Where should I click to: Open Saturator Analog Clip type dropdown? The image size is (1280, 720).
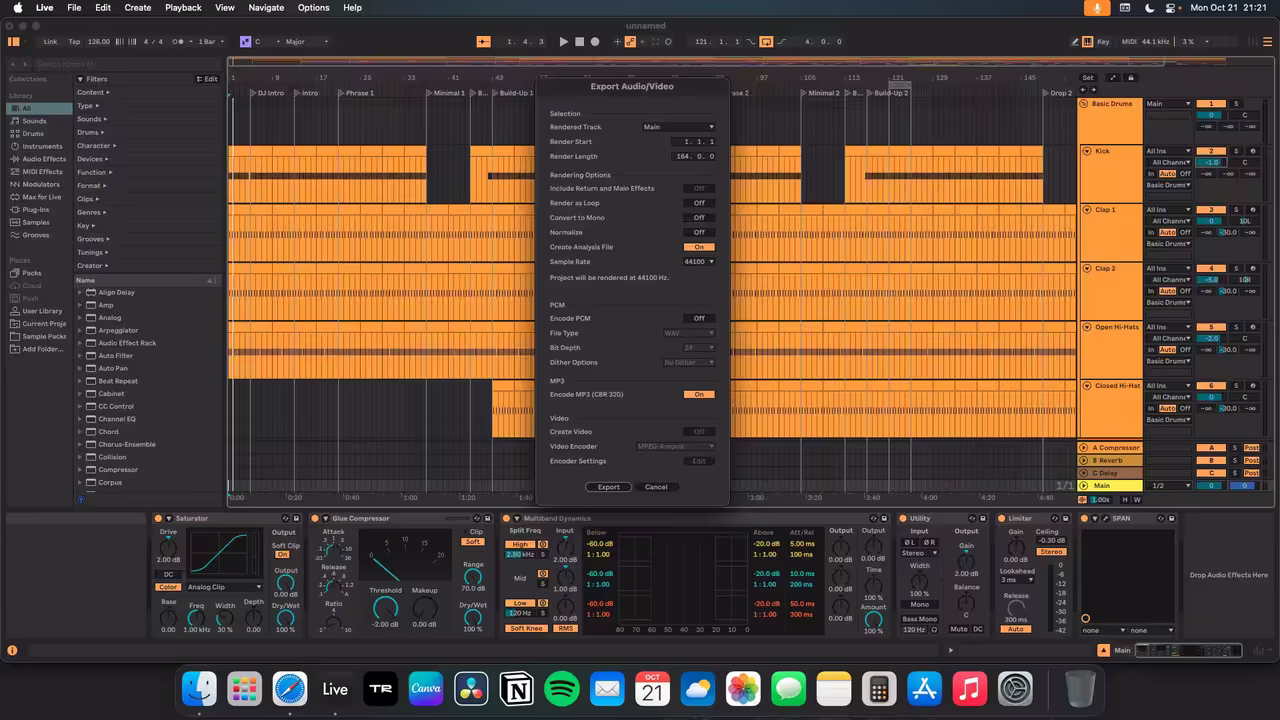pyautogui.click(x=224, y=587)
